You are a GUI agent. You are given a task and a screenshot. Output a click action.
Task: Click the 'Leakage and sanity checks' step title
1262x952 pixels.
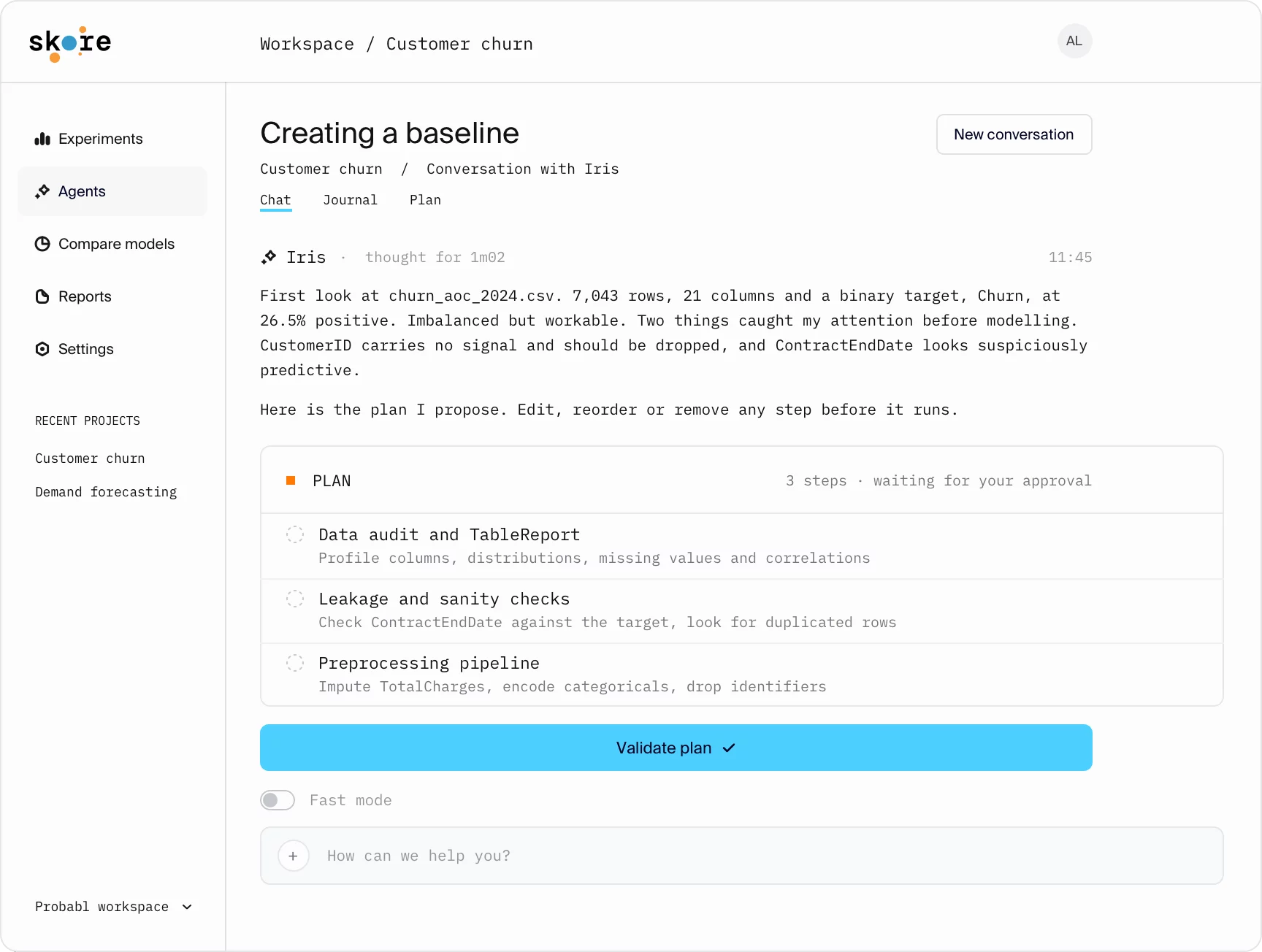(x=444, y=599)
